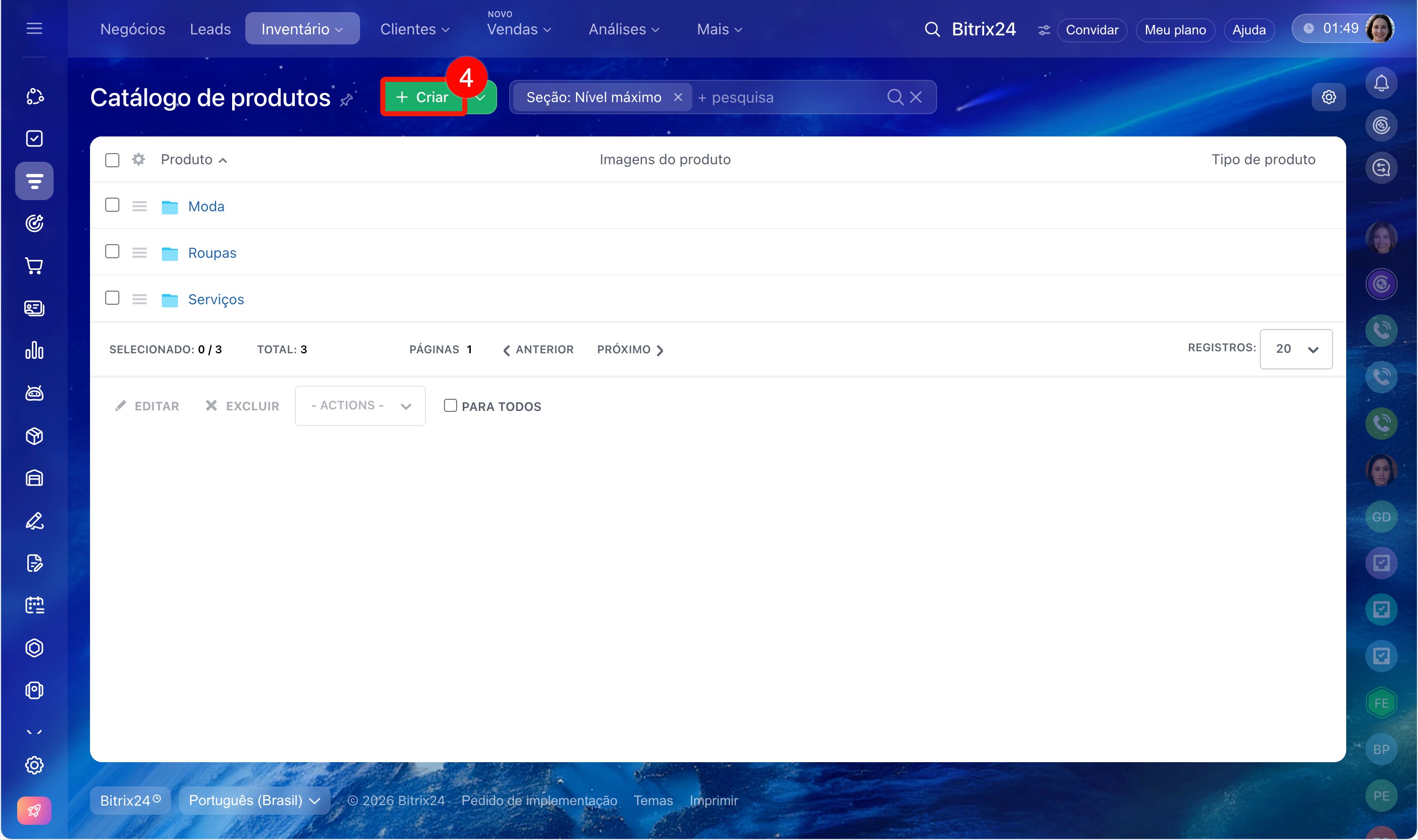This screenshot has width=1418, height=840.
Task: Expand the arrow next to Criar
Action: coord(481,98)
